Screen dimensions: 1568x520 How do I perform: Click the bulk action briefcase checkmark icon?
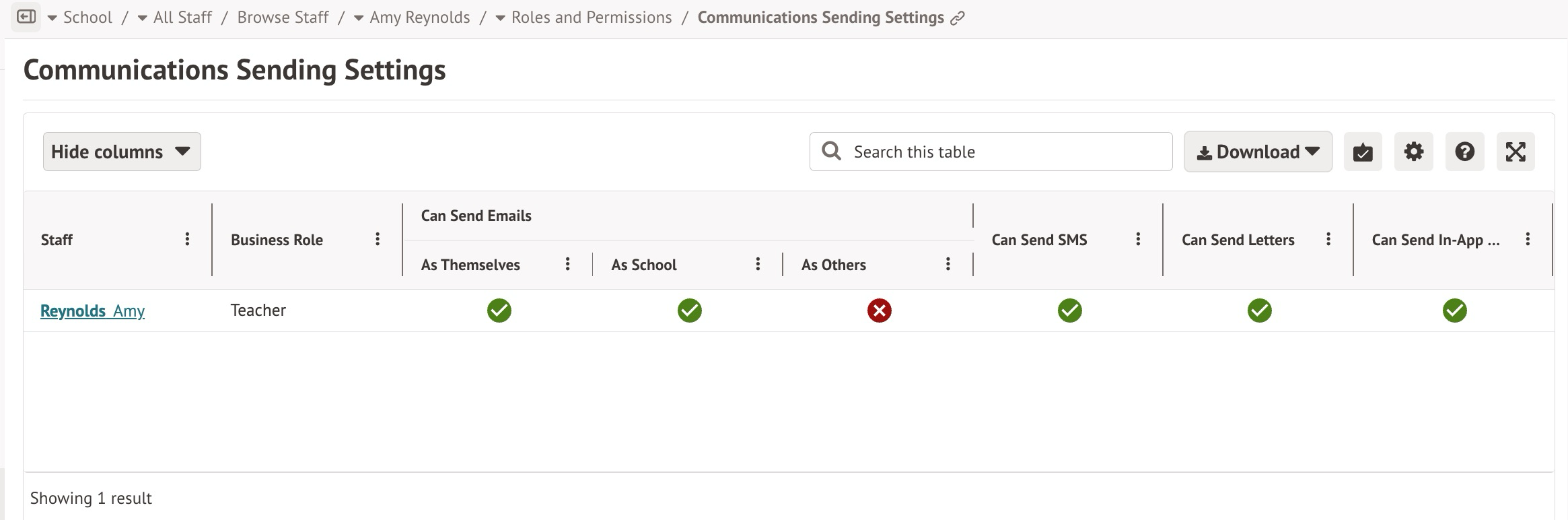[1362, 152]
